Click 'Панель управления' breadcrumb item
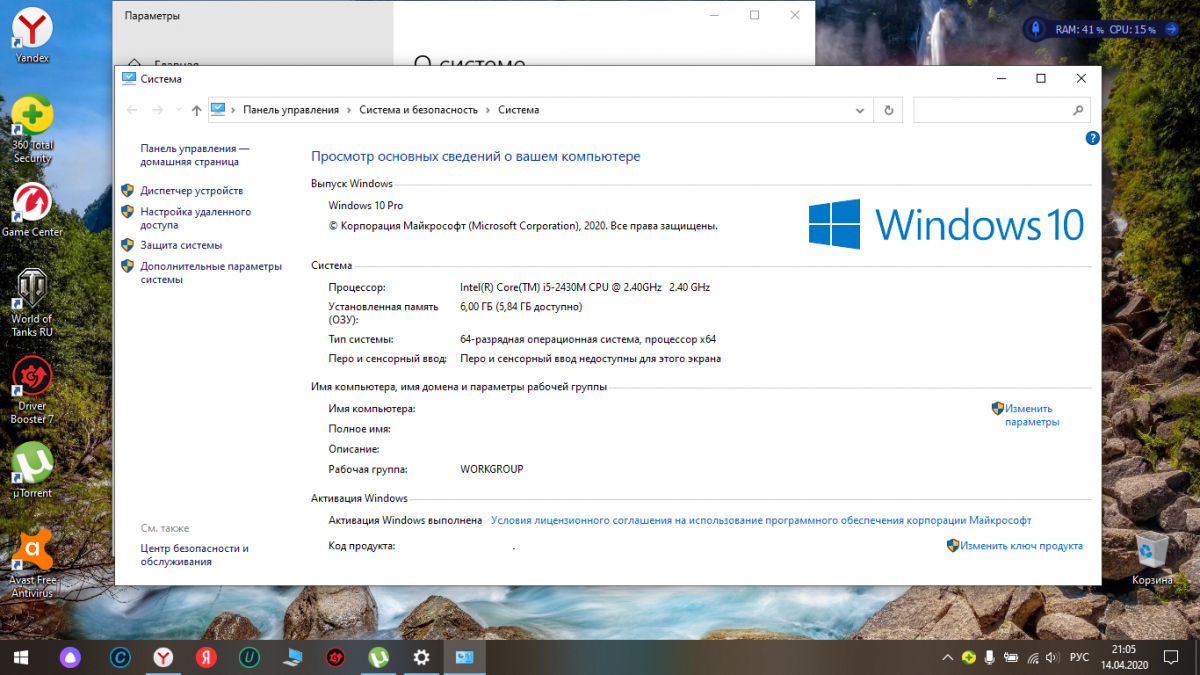This screenshot has width=1200, height=675. pos(291,110)
